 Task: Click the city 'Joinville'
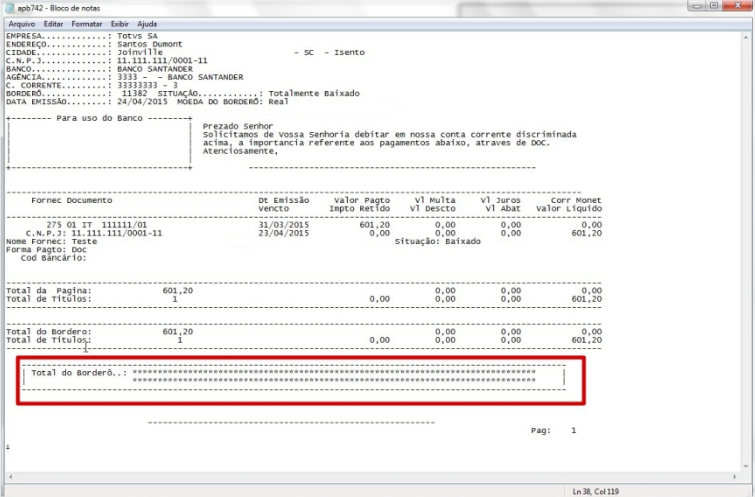tap(140, 52)
